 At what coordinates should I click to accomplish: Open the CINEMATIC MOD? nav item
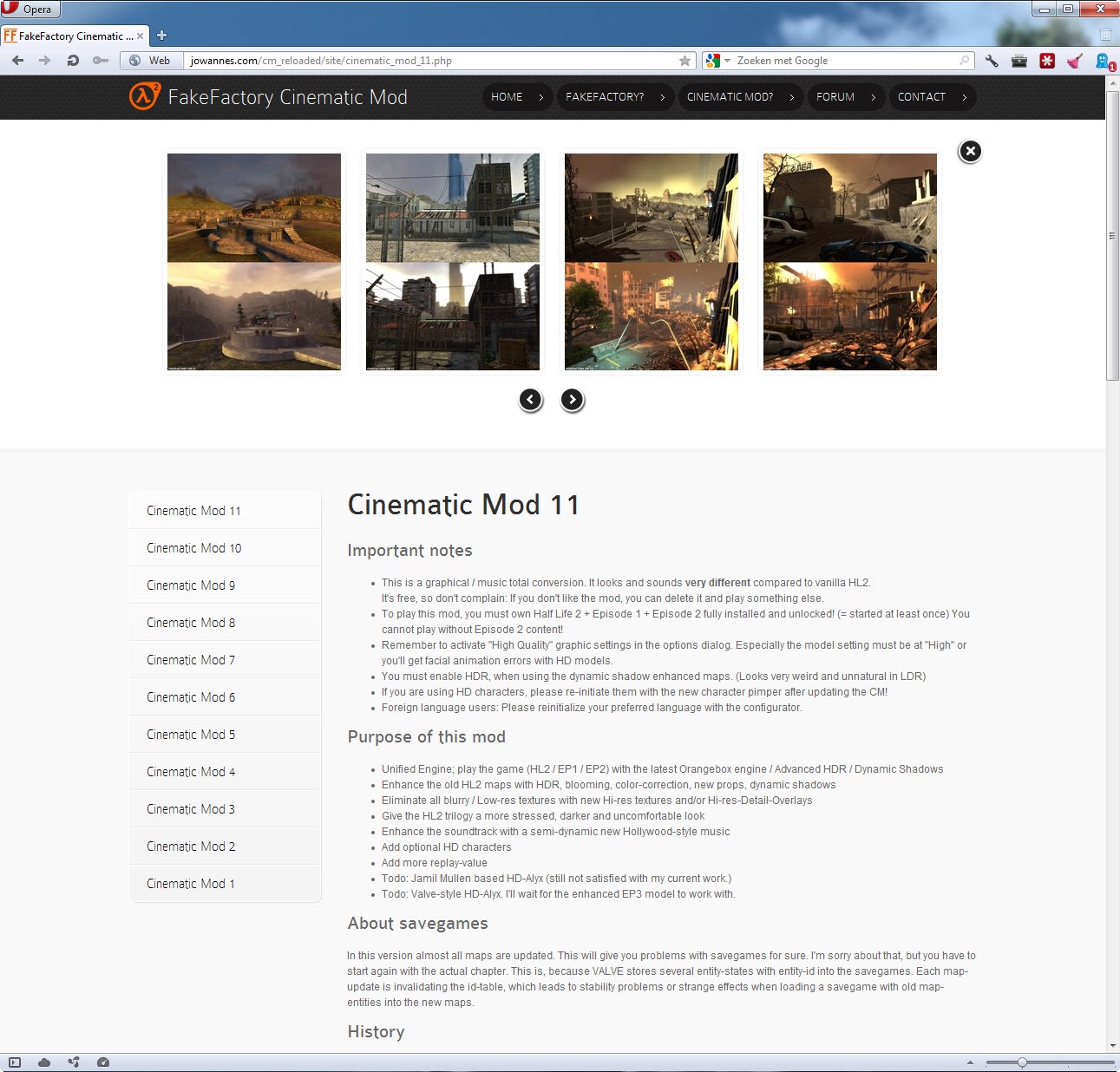[740, 97]
